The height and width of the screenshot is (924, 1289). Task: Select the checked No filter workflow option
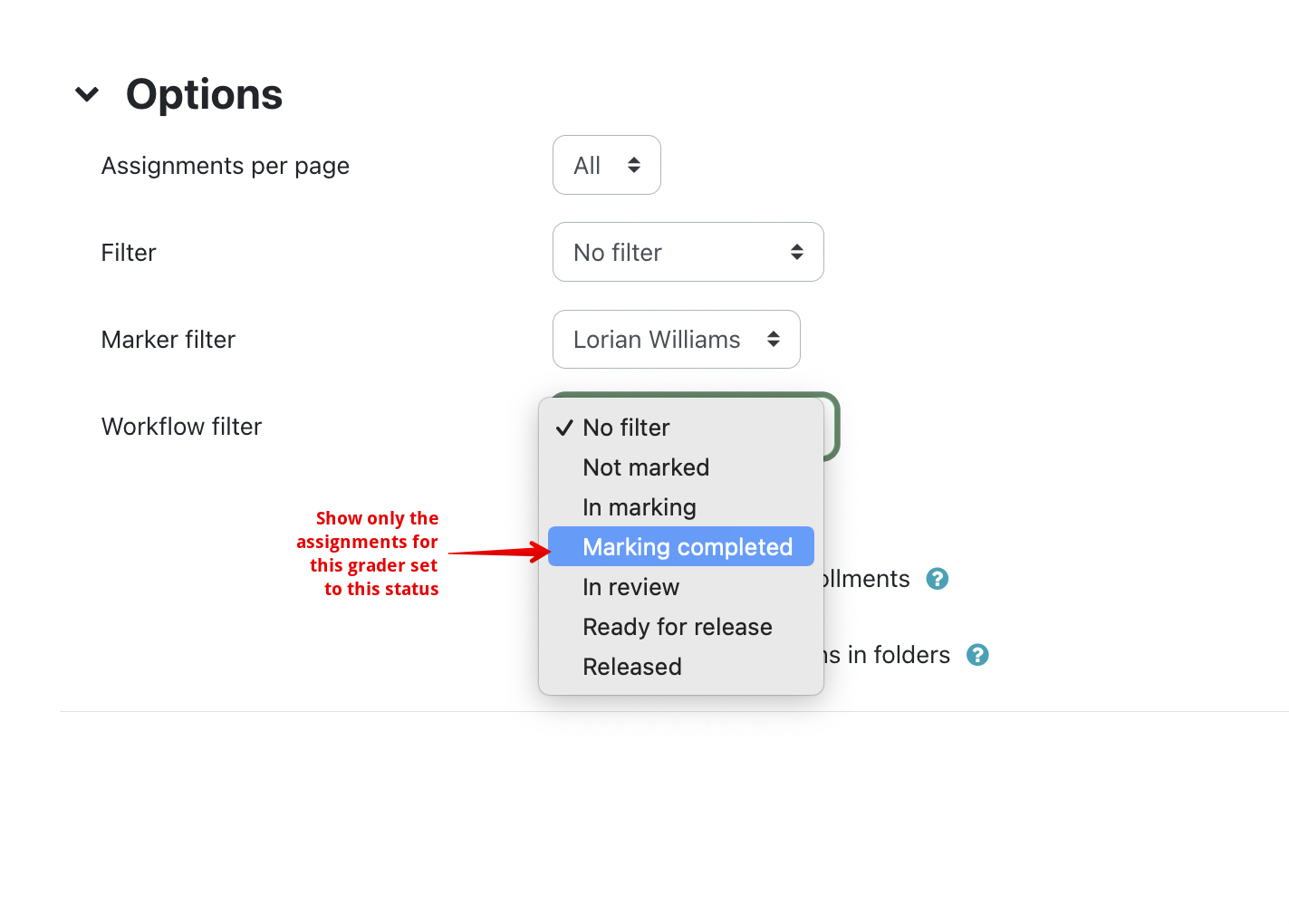pos(626,428)
